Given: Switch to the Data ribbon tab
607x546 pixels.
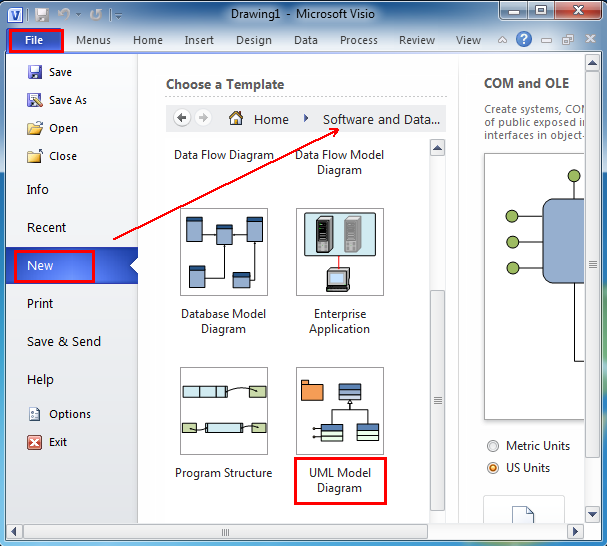Looking at the screenshot, I should tap(306, 40).
